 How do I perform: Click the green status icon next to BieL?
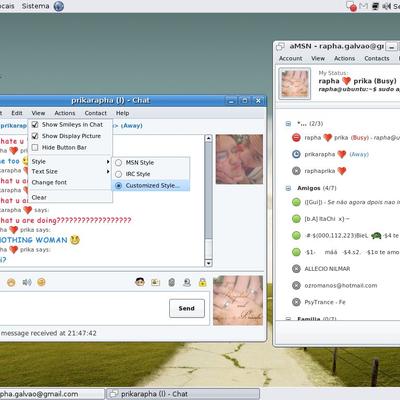point(296,235)
